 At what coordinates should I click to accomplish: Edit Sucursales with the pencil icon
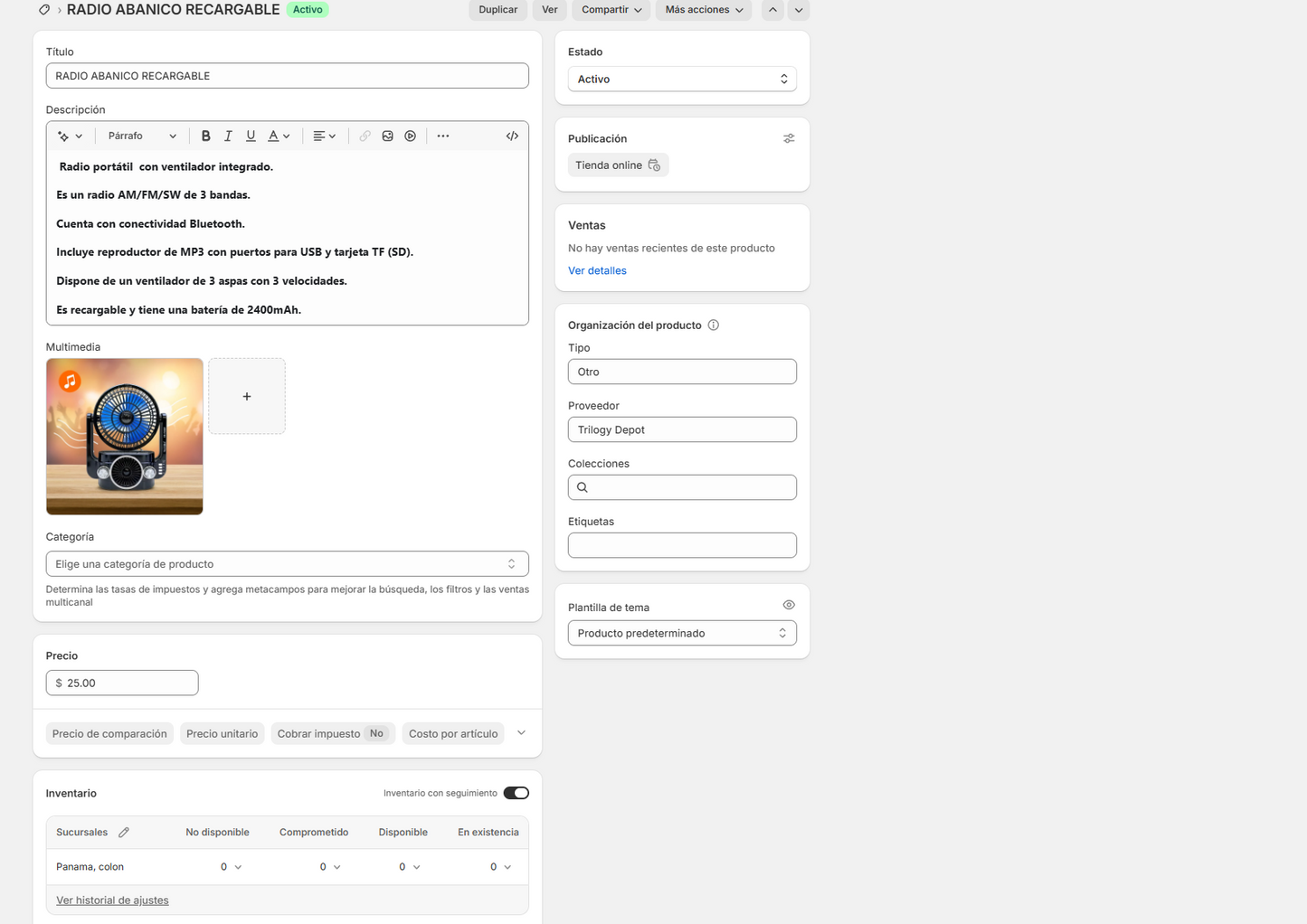124,832
